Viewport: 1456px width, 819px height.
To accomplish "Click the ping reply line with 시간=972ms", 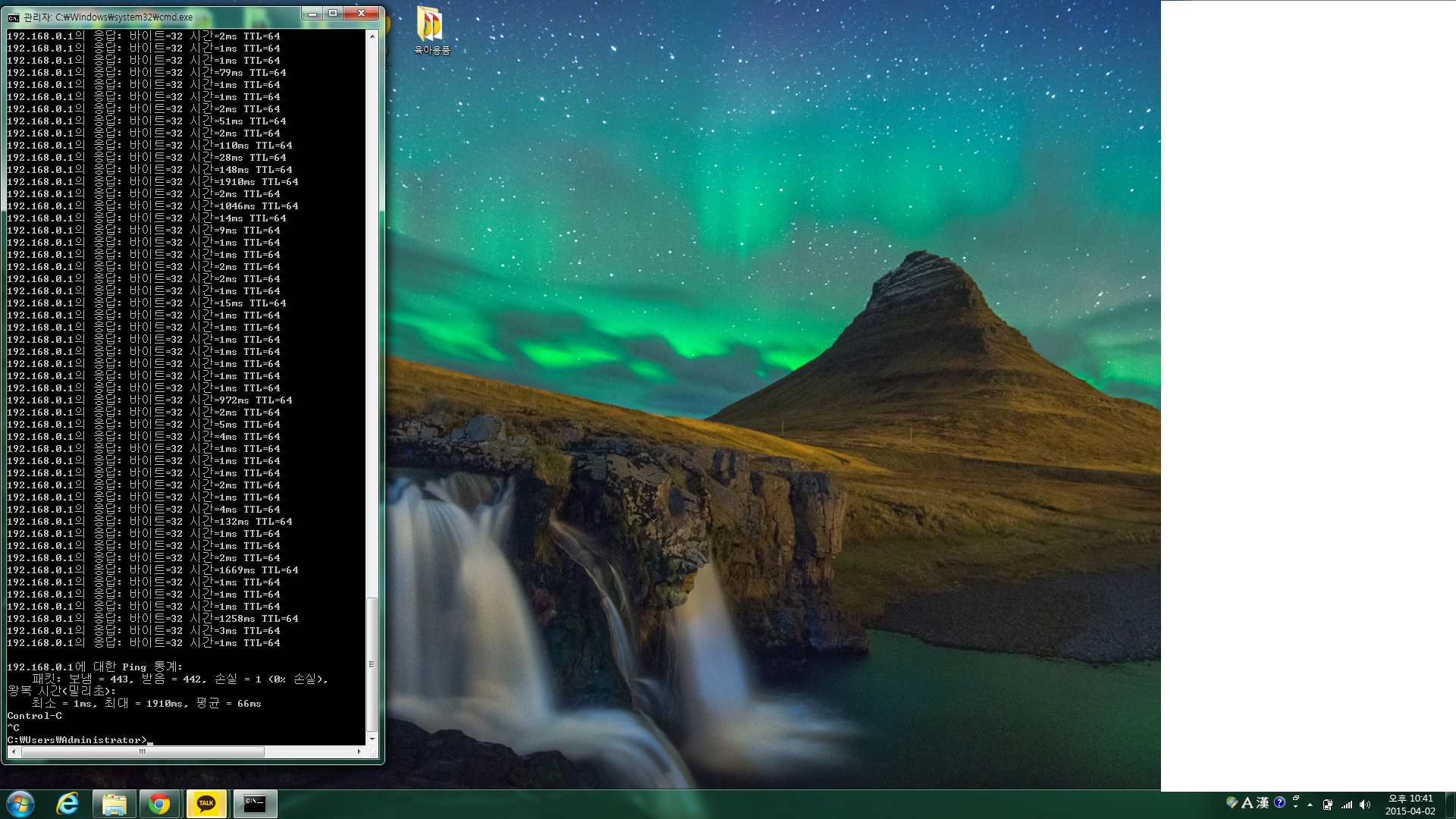I will coord(149,400).
